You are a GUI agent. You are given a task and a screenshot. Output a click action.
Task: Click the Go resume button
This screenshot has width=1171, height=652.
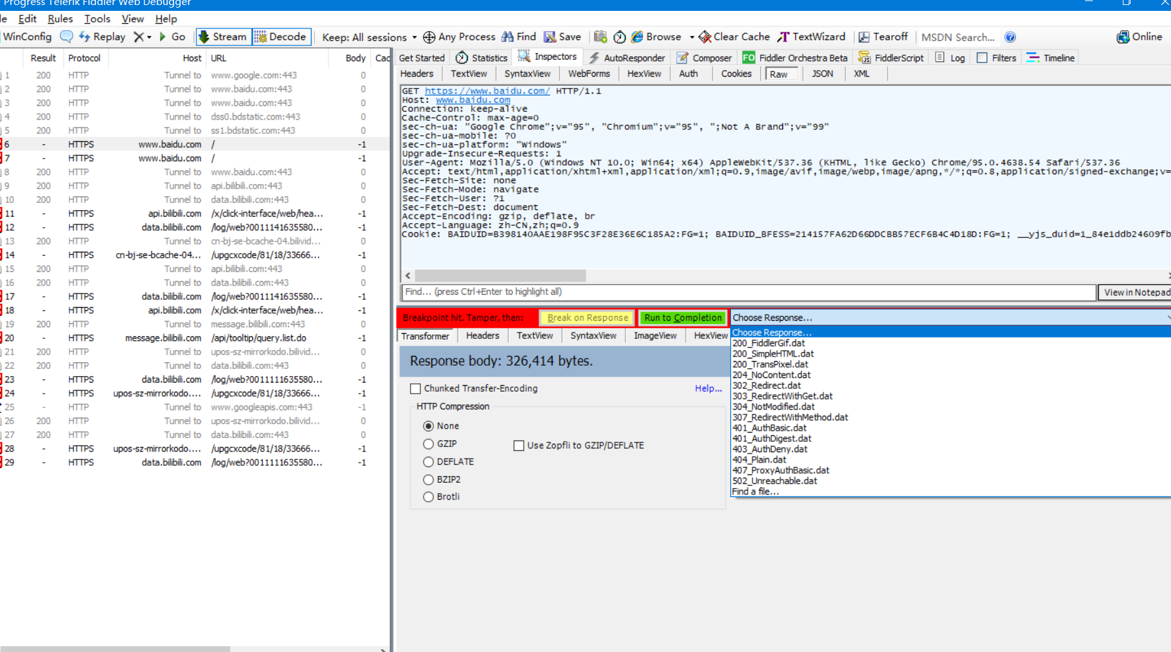[x=172, y=37]
